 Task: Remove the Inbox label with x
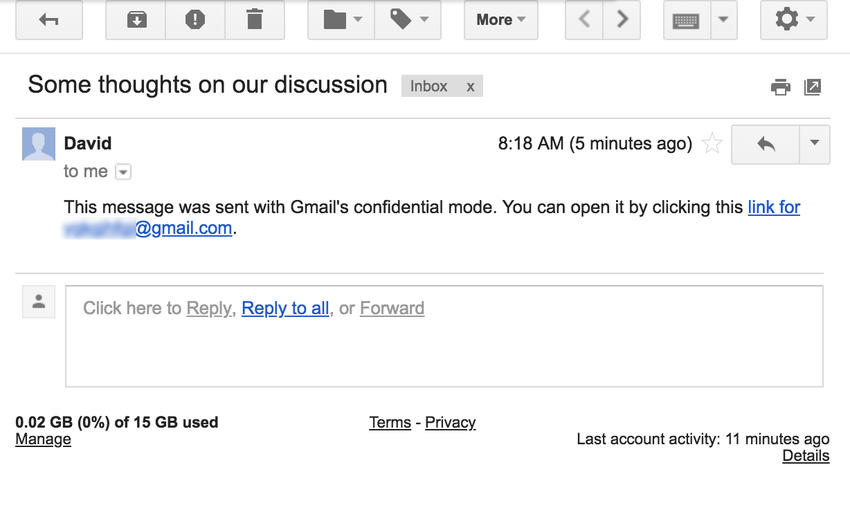tap(470, 86)
